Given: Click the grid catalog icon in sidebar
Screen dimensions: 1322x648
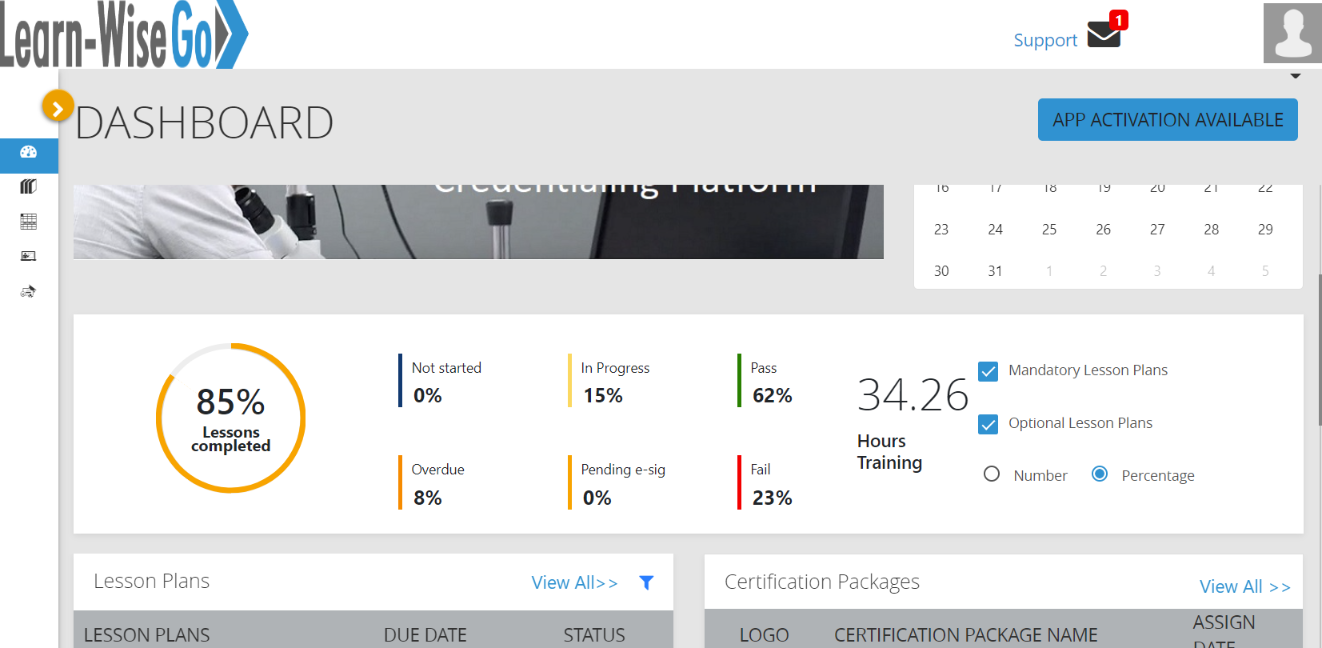Looking at the screenshot, I should pos(29,221).
